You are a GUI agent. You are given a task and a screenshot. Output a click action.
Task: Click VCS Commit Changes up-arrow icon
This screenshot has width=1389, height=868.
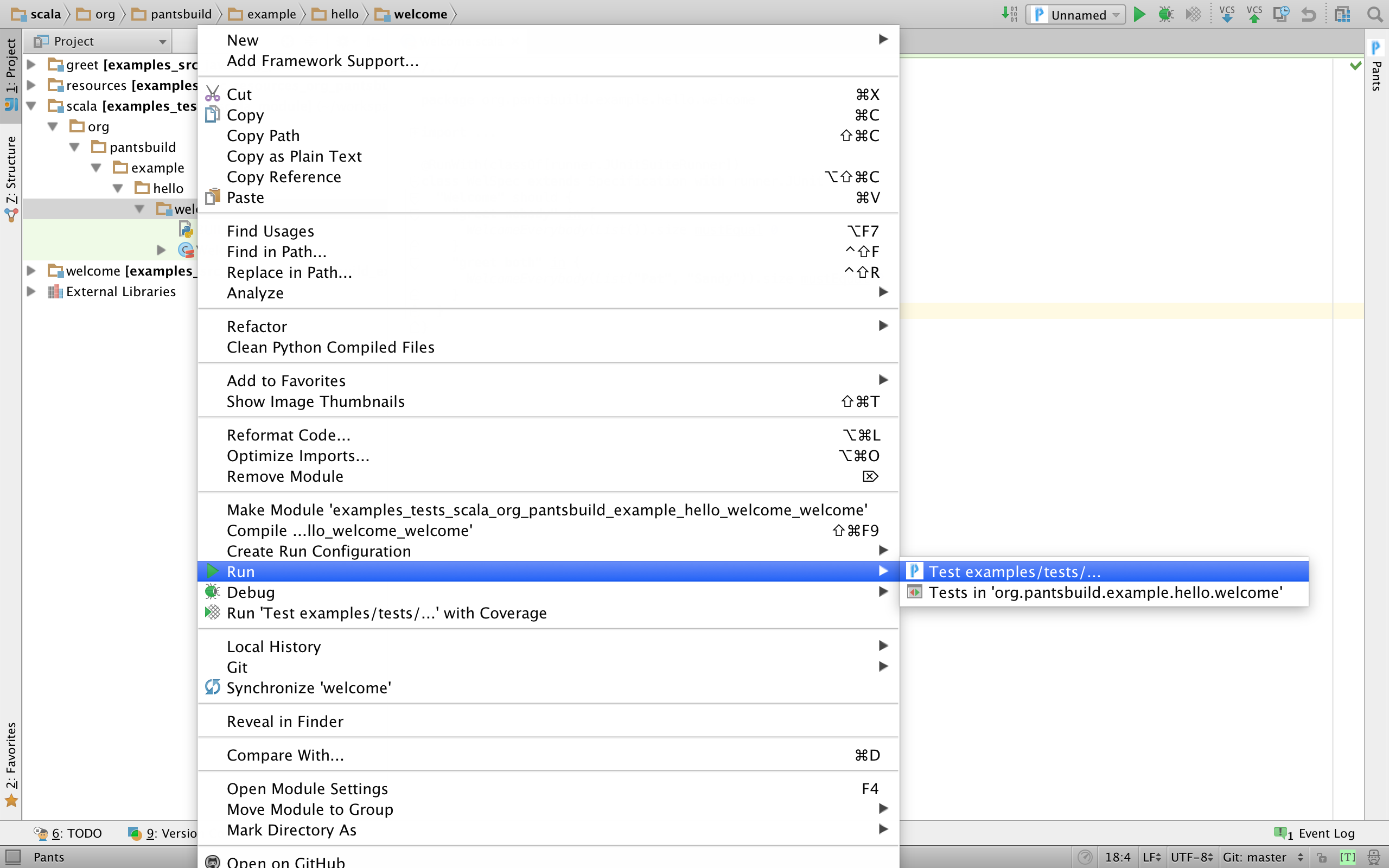click(1254, 14)
